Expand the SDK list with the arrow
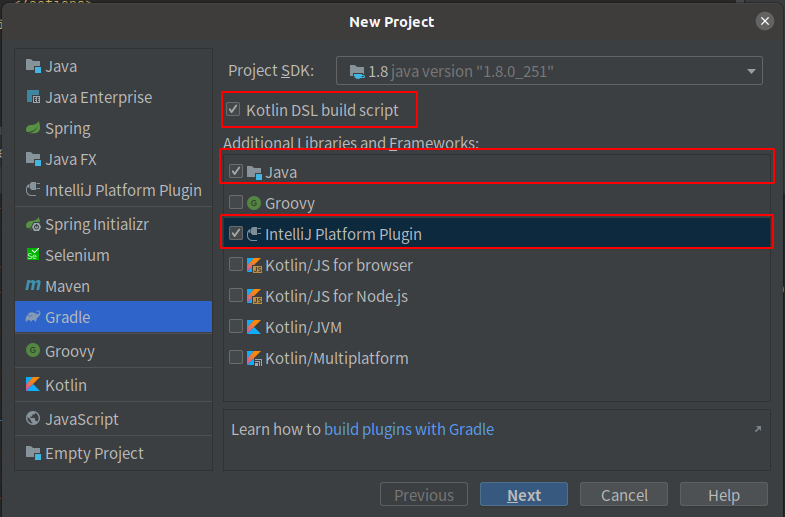 click(751, 72)
